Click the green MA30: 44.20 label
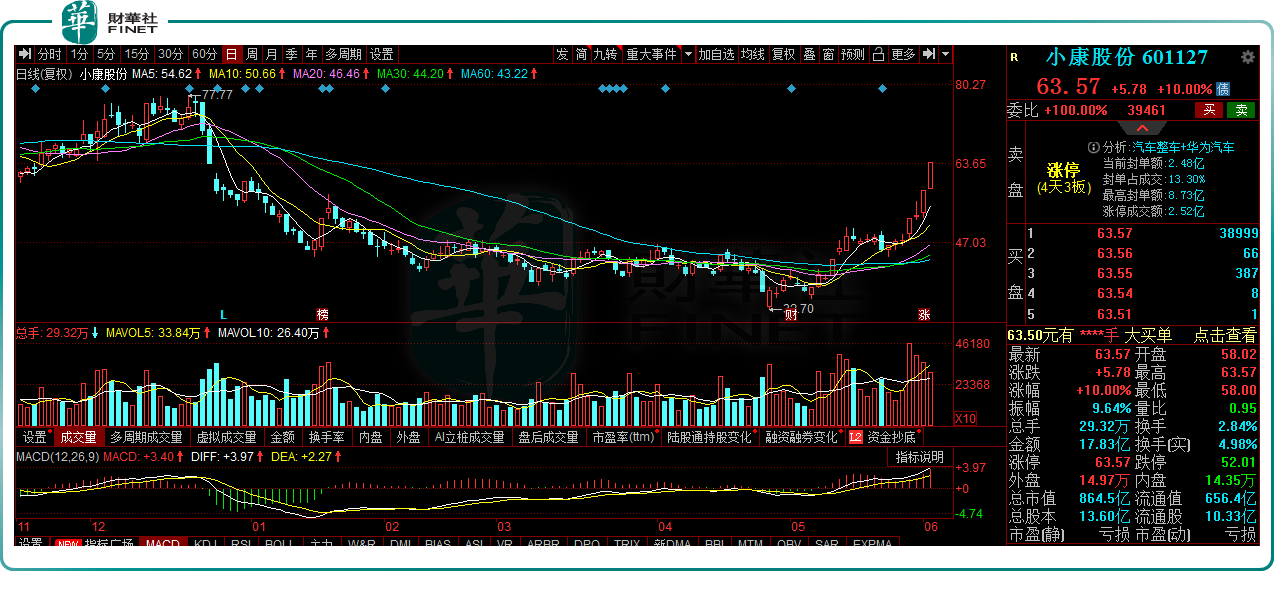 (x=409, y=73)
